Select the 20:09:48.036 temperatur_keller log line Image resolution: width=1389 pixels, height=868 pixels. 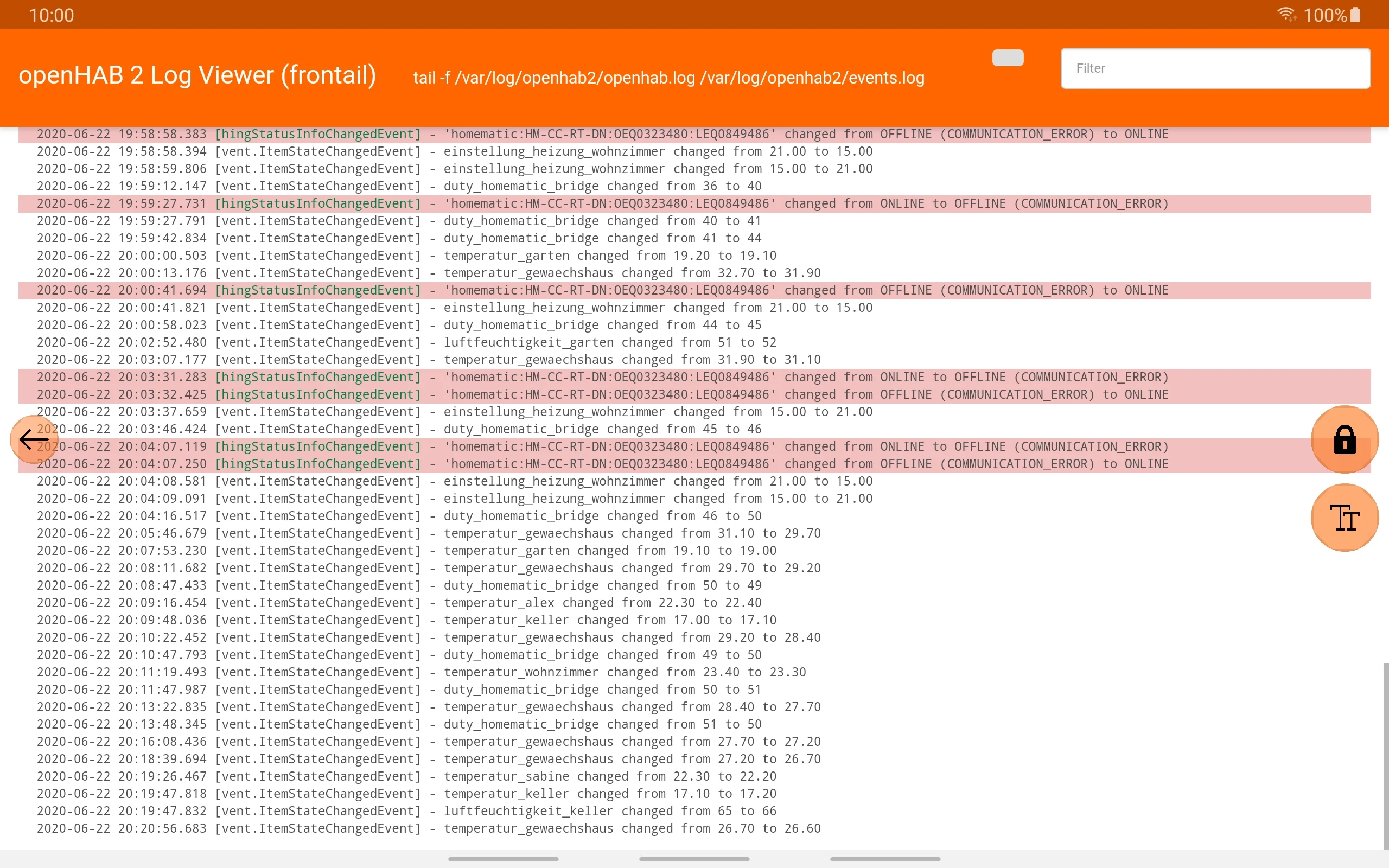(694, 620)
